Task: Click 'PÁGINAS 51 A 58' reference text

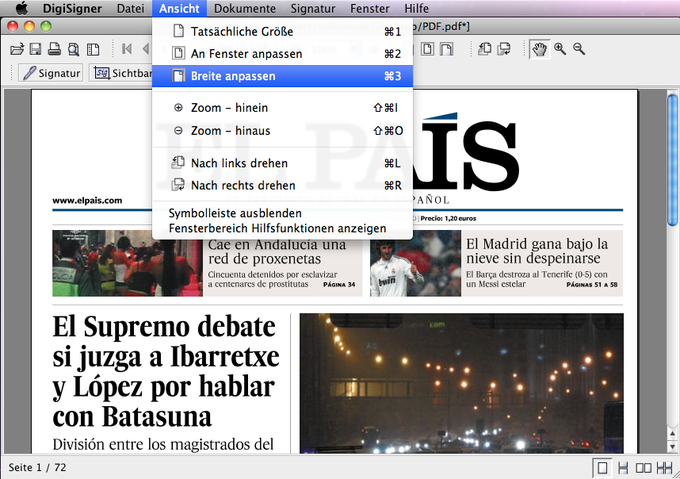Action: tap(592, 284)
